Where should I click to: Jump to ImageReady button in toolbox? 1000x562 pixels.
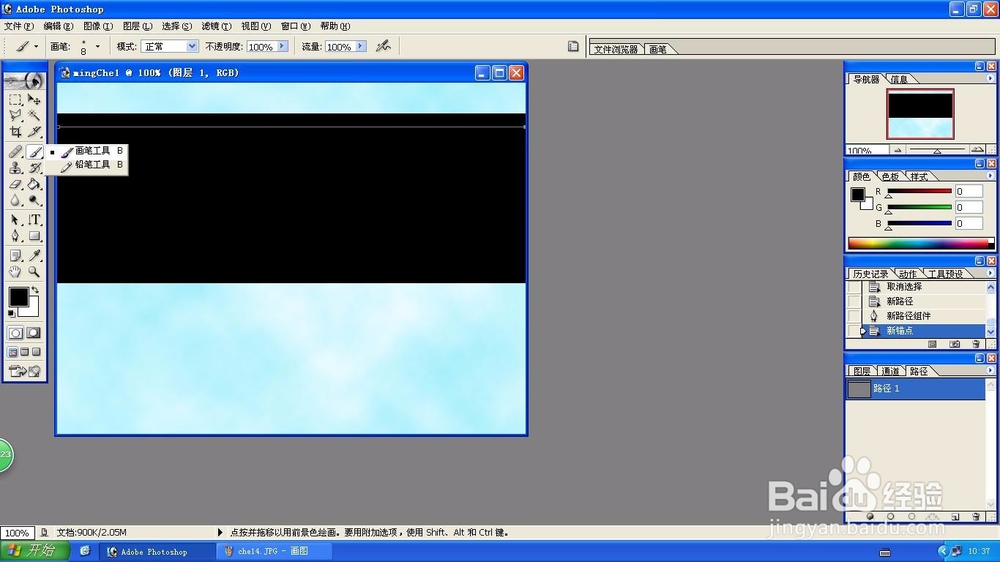tap(24, 371)
